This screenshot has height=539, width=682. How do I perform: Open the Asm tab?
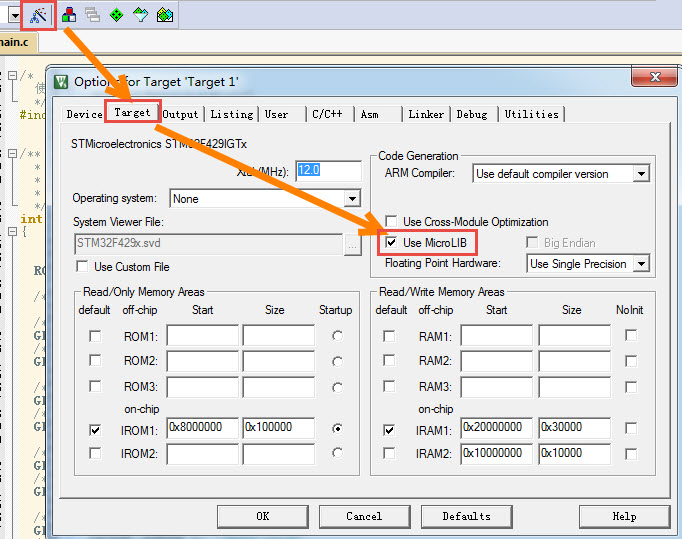point(370,114)
